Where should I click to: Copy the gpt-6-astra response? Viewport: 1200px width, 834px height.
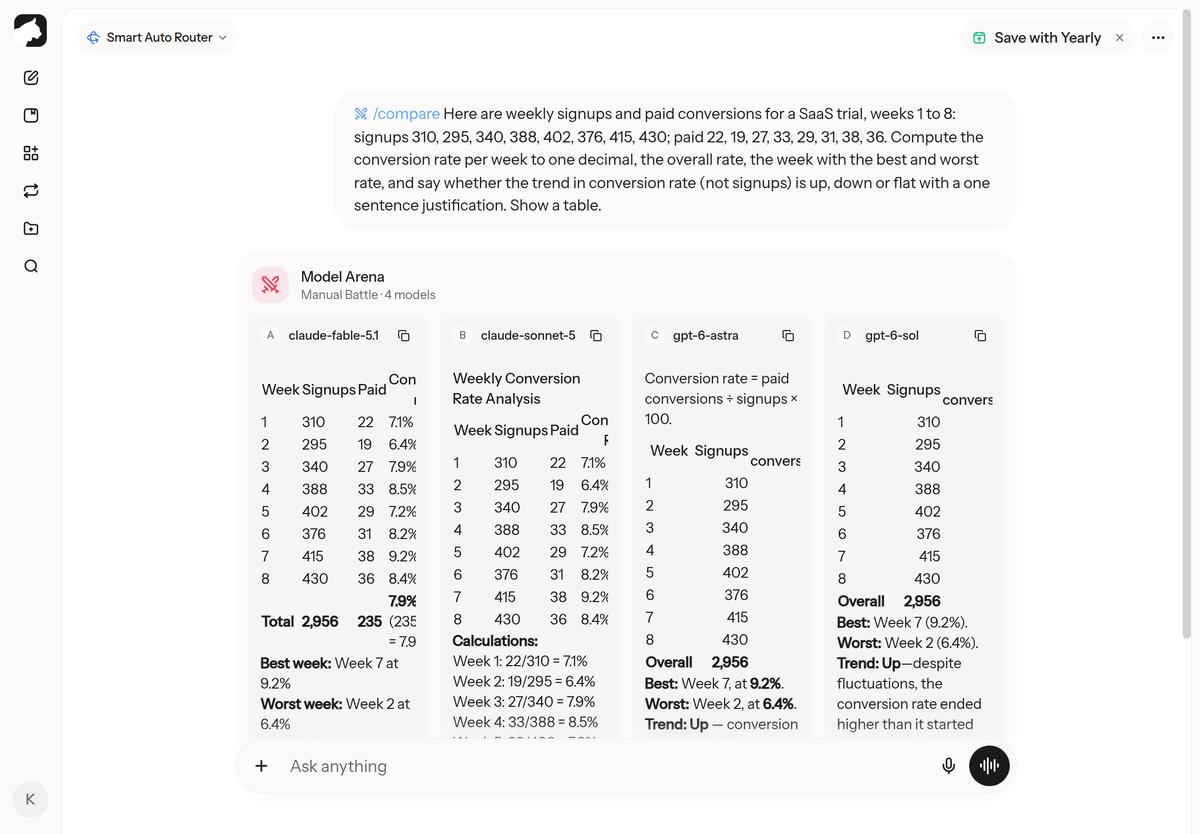(788, 336)
